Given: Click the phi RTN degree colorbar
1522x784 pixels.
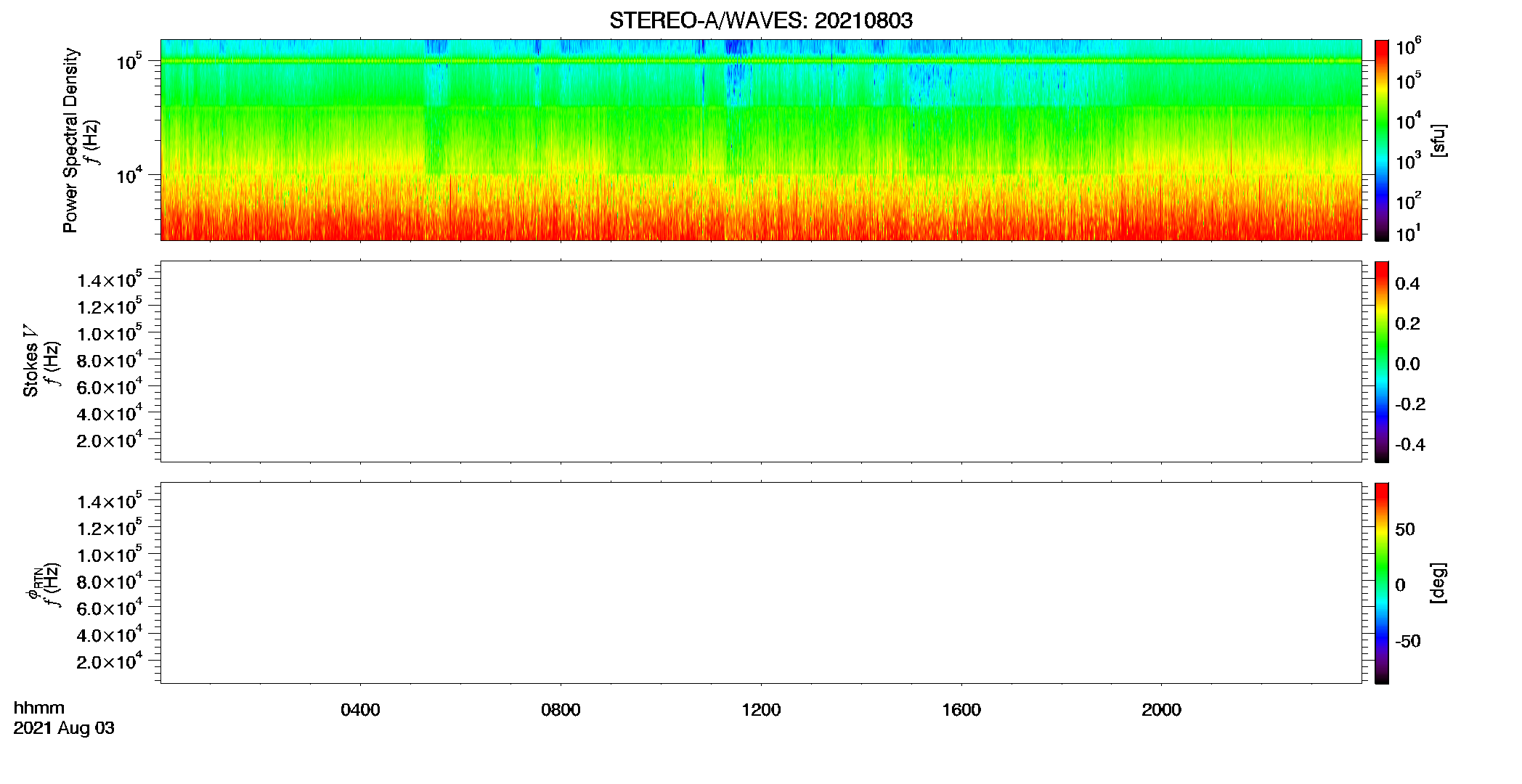Looking at the screenshot, I should (x=1381, y=583).
